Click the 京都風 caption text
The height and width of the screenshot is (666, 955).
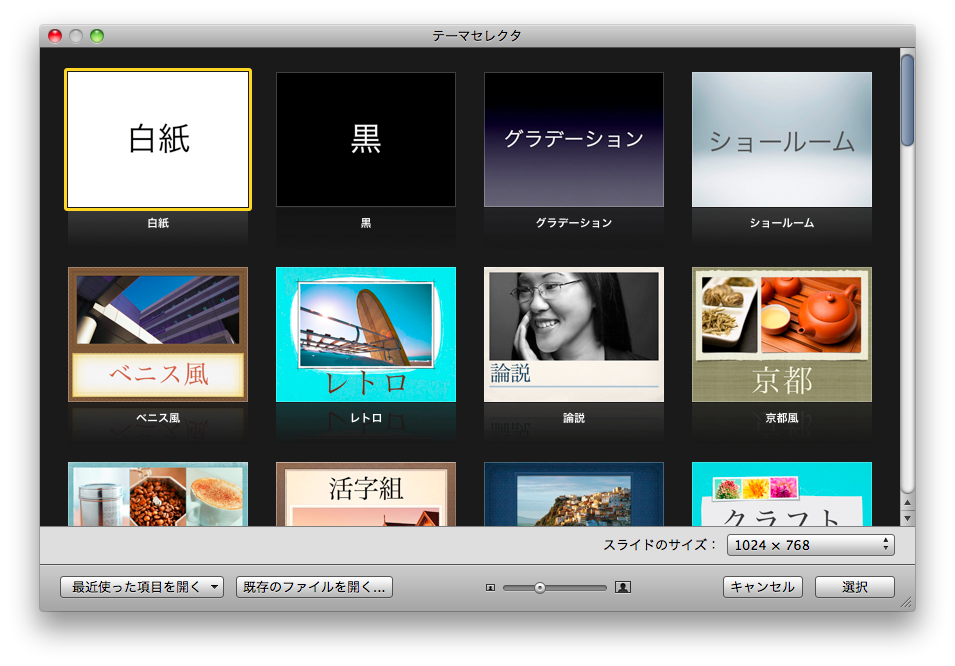(781, 418)
